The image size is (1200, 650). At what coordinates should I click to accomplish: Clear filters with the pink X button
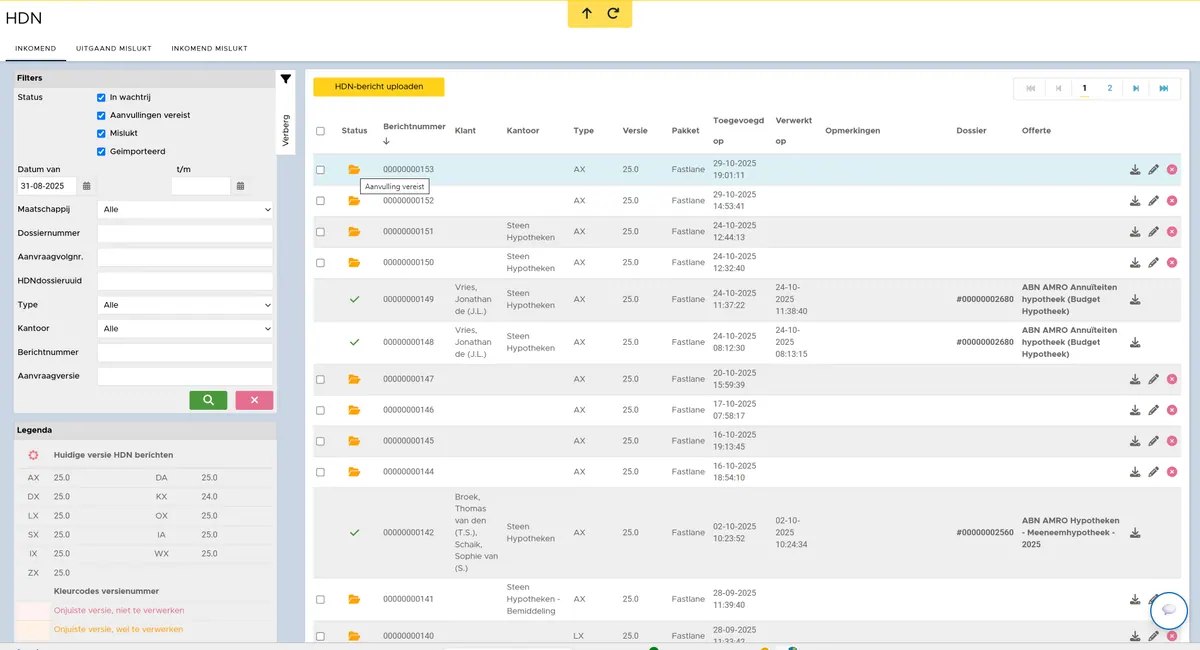pos(254,400)
